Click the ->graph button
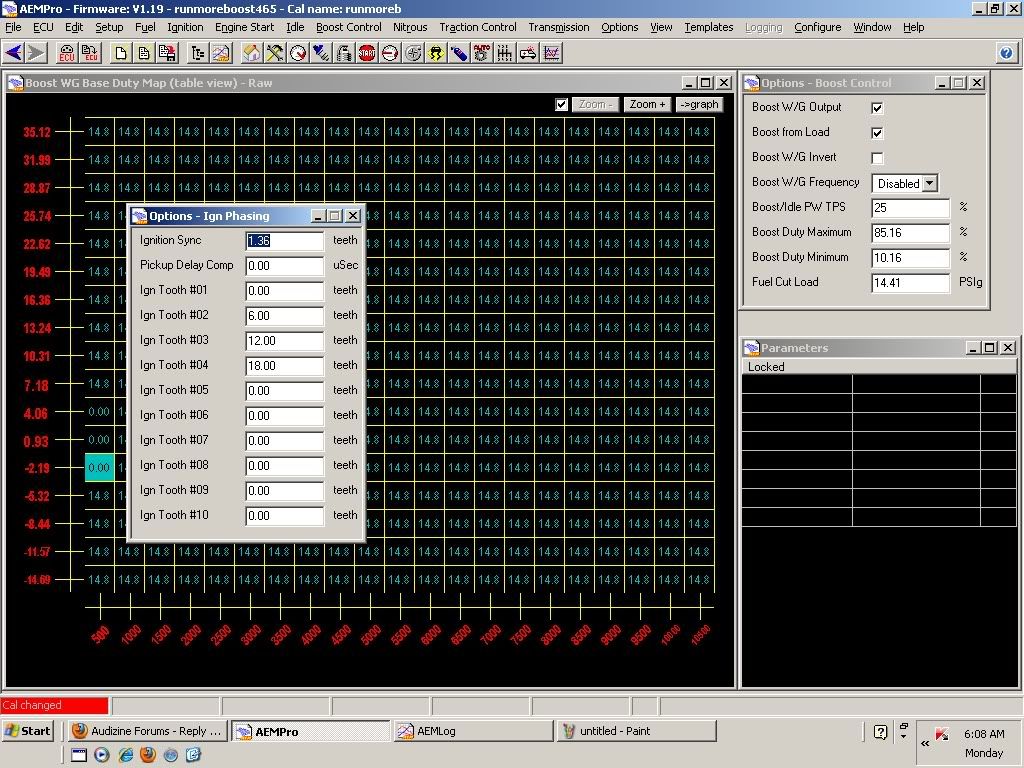This screenshot has width=1024, height=768. [699, 104]
